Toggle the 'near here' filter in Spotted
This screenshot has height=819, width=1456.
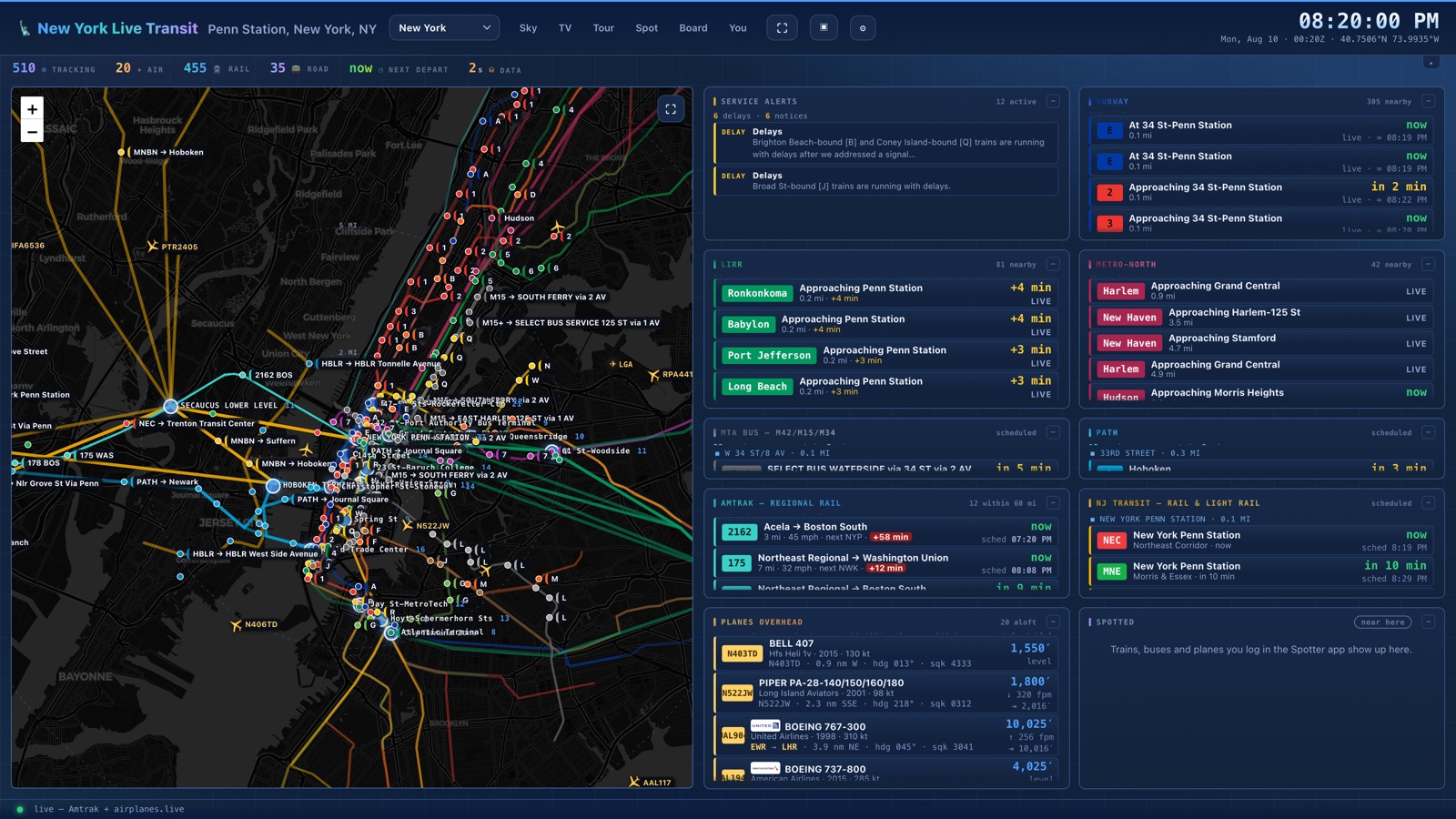1383,622
